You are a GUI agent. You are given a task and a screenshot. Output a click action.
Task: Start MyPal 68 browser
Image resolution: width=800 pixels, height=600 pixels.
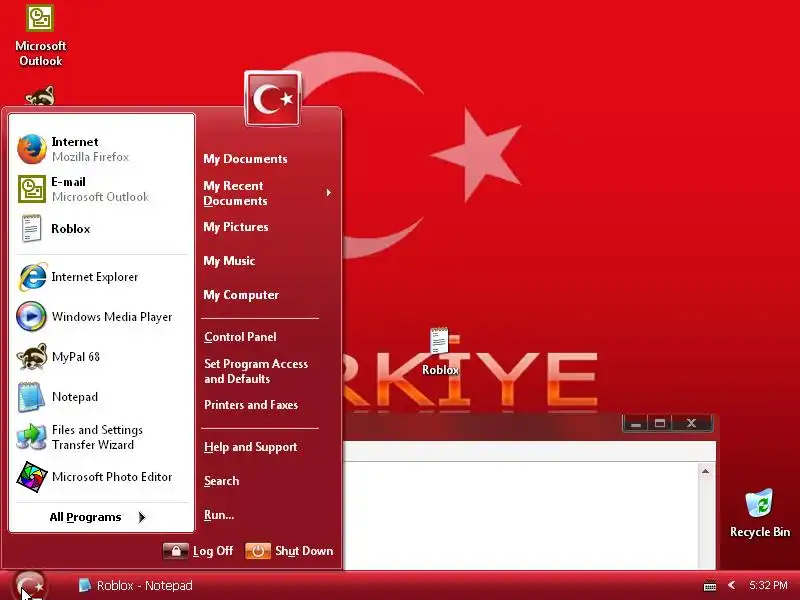(x=101, y=357)
